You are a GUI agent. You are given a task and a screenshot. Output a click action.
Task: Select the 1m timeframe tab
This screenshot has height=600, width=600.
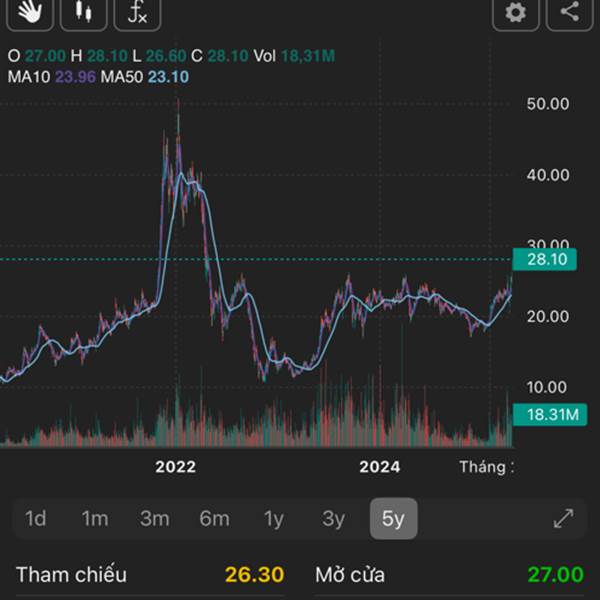pos(95,518)
